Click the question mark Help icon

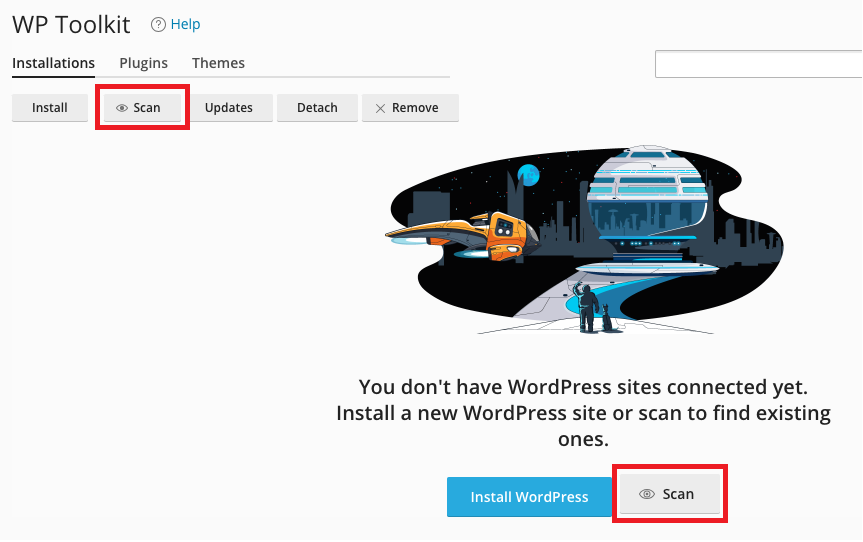pos(158,24)
